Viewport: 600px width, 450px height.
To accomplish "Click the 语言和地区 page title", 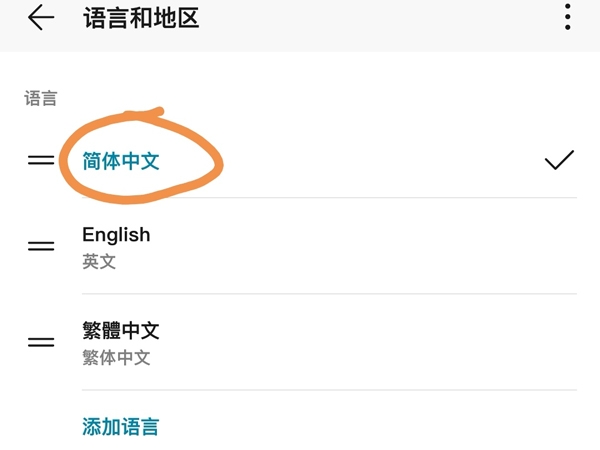I will pos(141,18).
